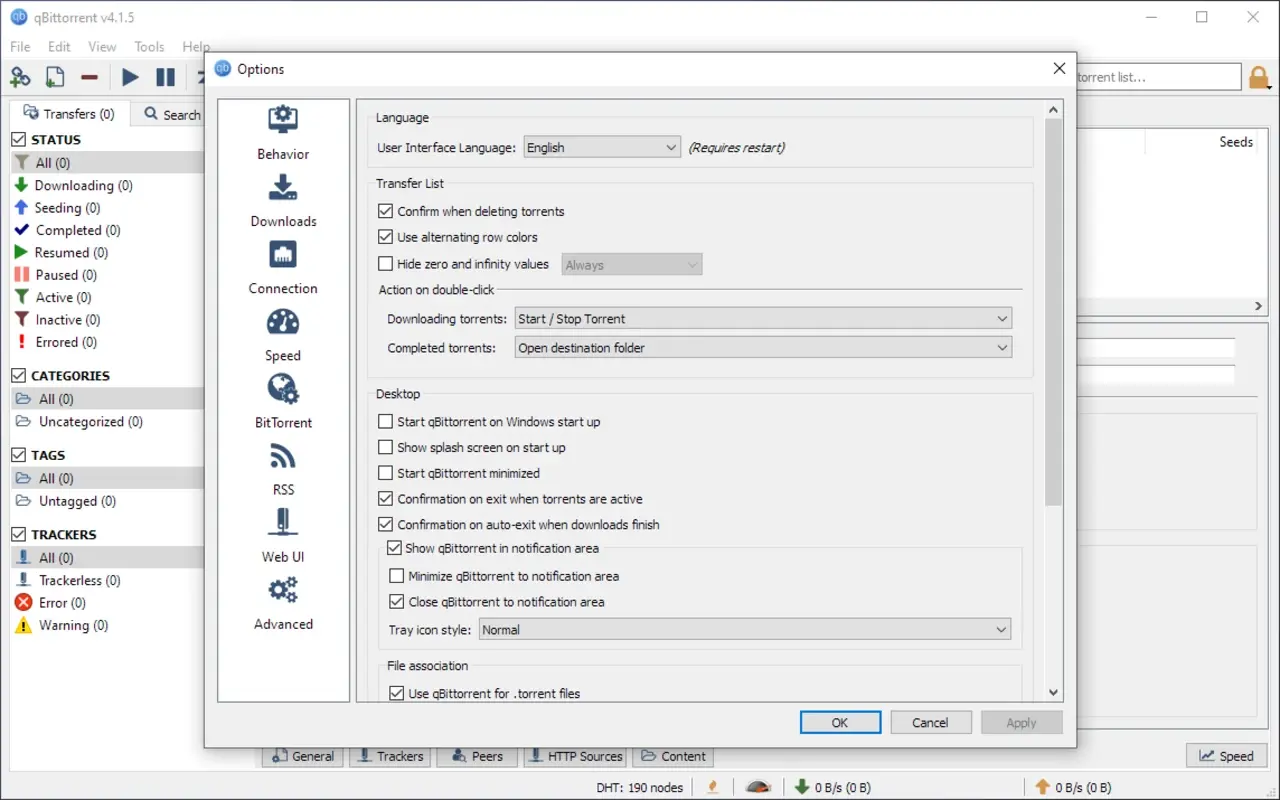Open the Web UI settings section

coord(282,526)
